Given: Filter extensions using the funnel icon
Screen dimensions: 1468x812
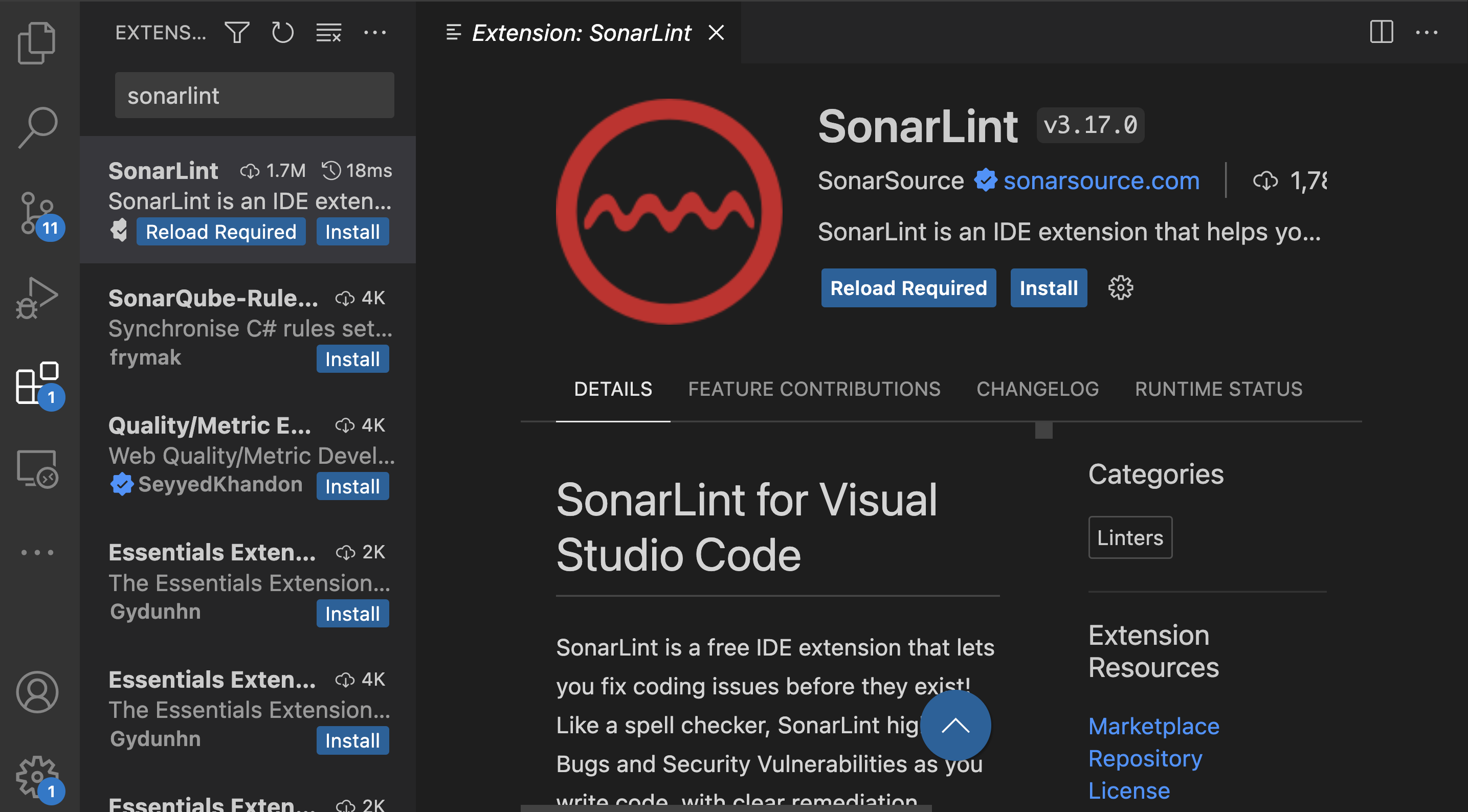Looking at the screenshot, I should [x=237, y=33].
